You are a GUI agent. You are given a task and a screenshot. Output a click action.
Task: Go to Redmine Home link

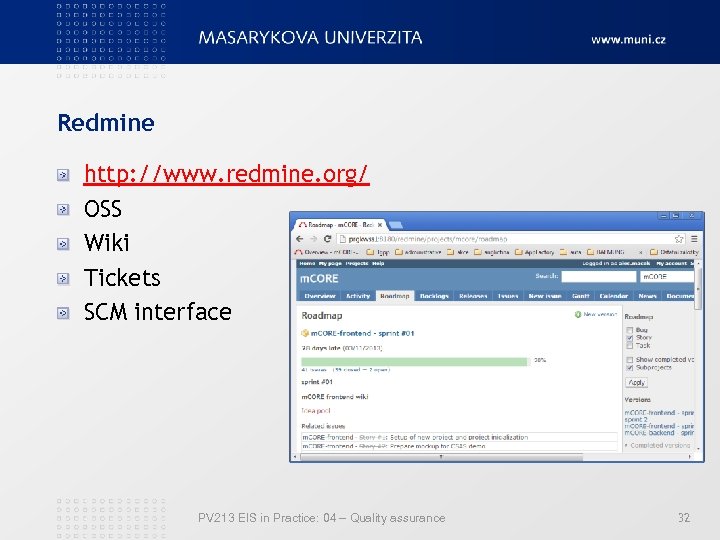pyautogui.click(x=307, y=264)
